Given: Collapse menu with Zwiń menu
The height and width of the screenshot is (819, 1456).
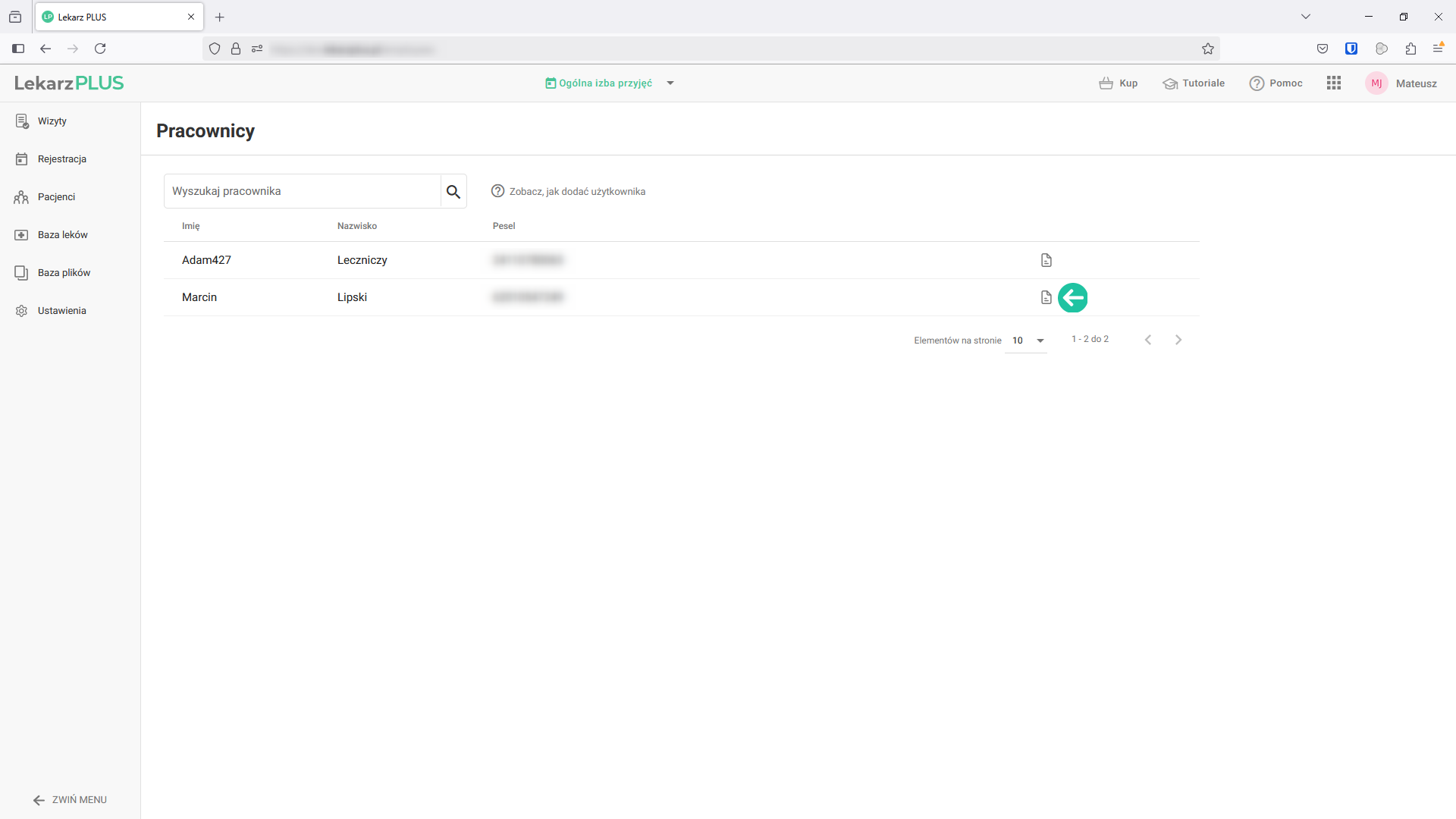Looking at the screenshot, I should point(70,800).
